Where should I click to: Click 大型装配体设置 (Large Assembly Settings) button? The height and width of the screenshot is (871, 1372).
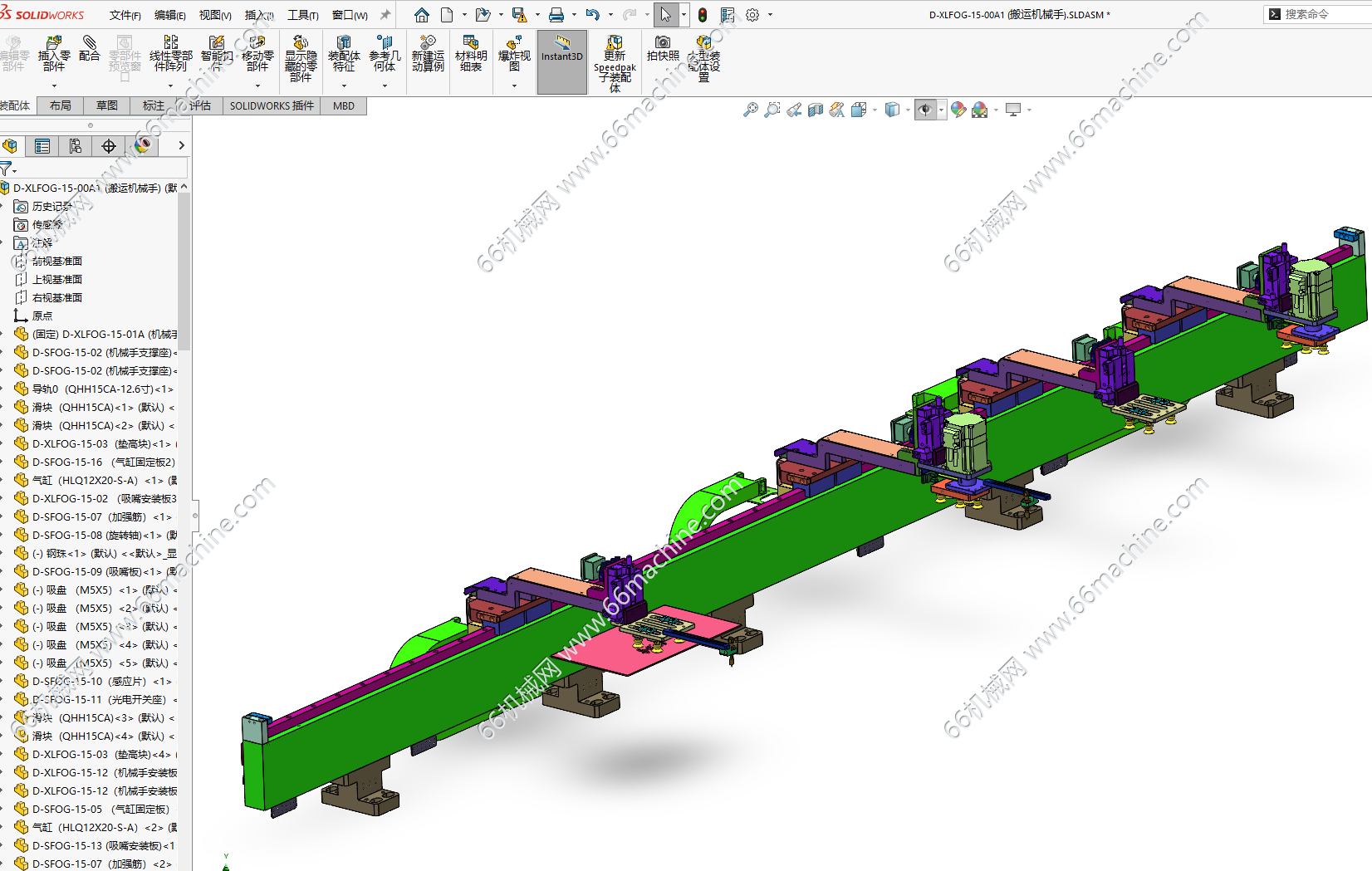(x=703, y=58)
